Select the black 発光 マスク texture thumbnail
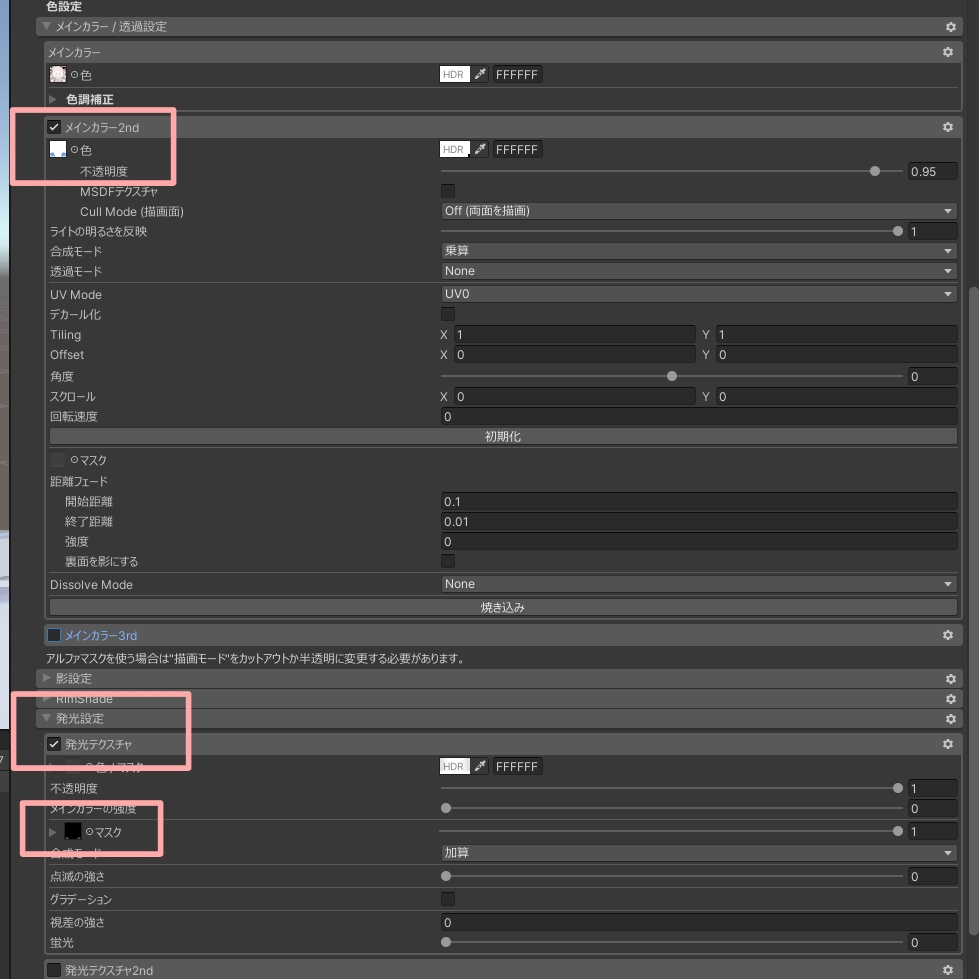Viewport: 979px width, 979px height. click(x=72, y=831)
